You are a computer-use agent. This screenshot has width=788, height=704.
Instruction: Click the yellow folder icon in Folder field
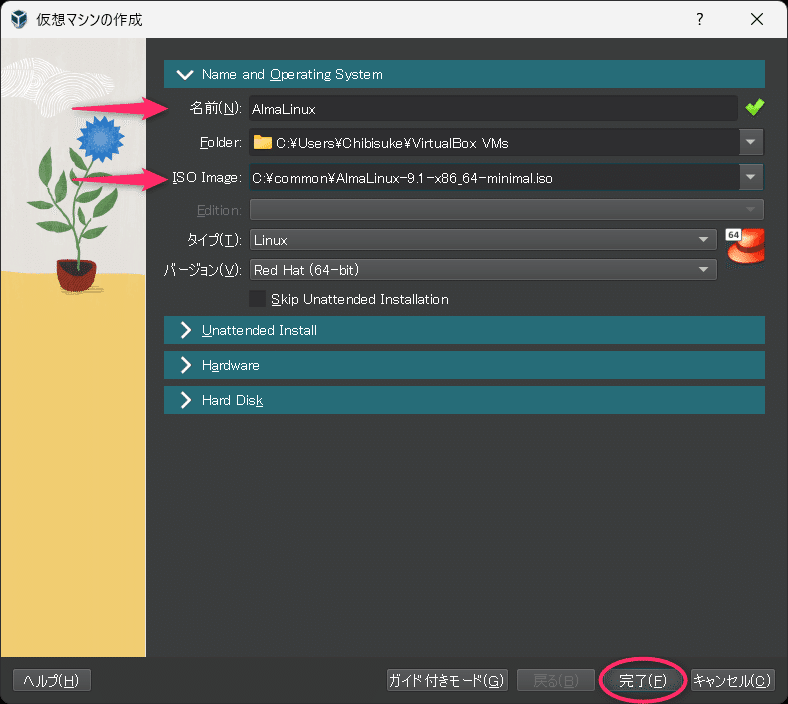pos(262,143)
